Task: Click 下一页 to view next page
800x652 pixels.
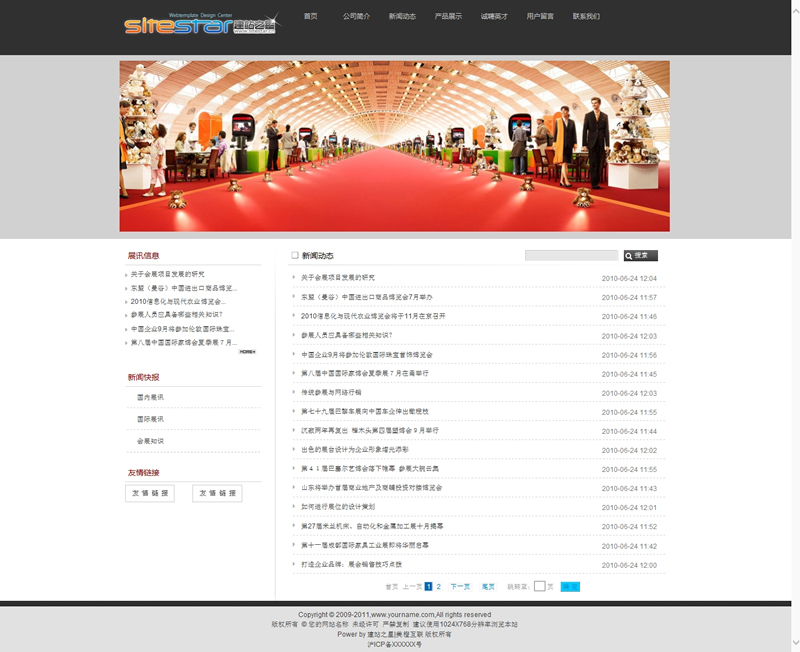Action: pyautogui.click(x=460, y=587)
